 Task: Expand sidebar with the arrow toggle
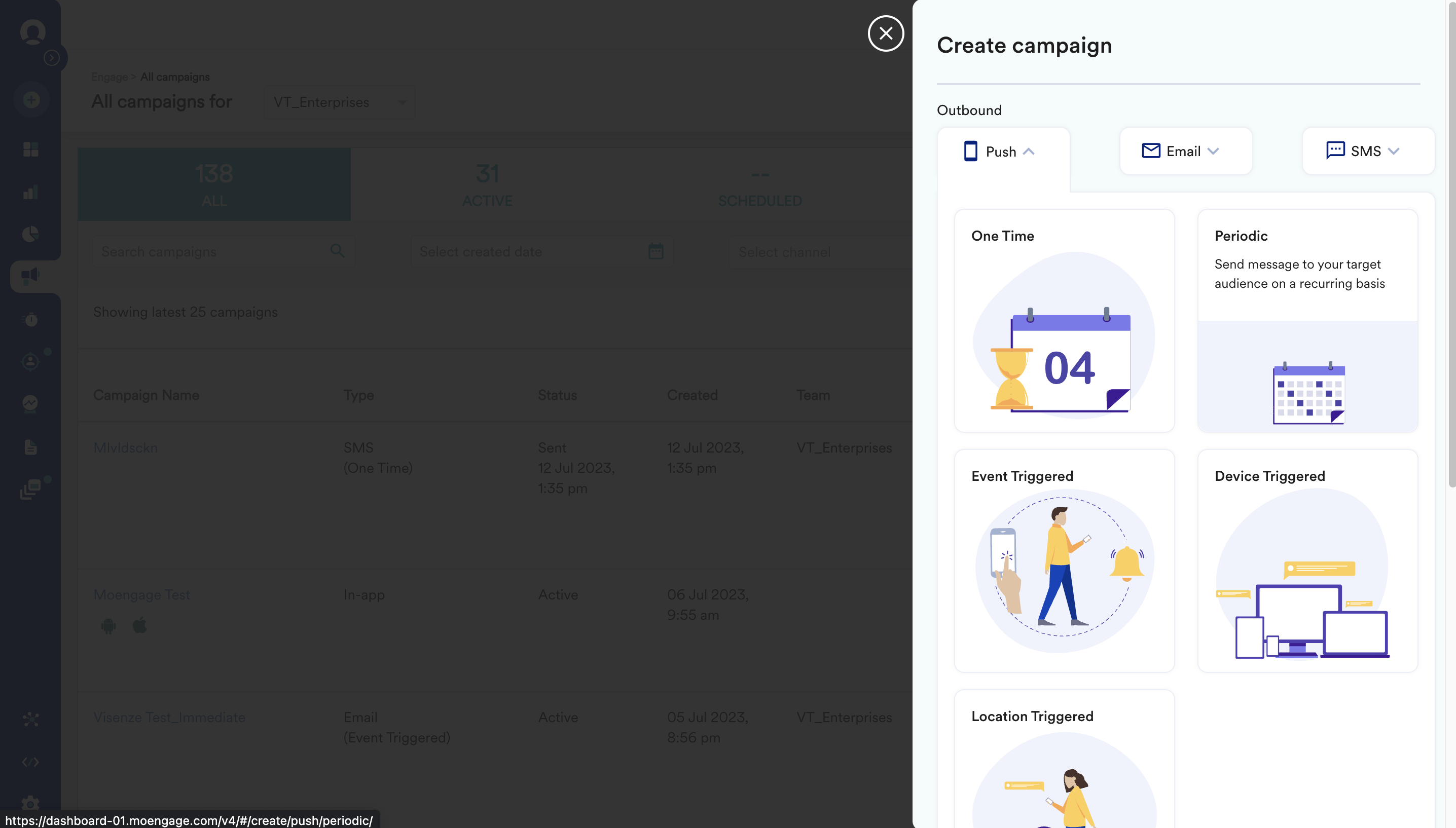click(52, 58)
